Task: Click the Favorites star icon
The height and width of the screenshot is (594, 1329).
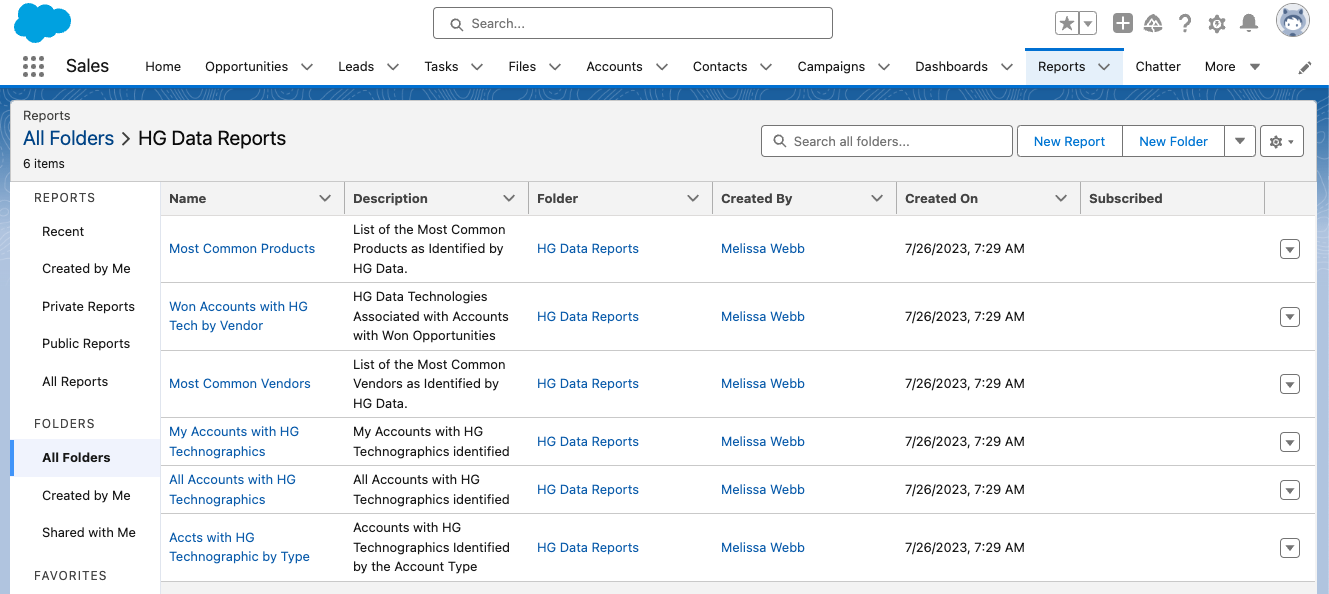Action: click(x=1067, y=23)
